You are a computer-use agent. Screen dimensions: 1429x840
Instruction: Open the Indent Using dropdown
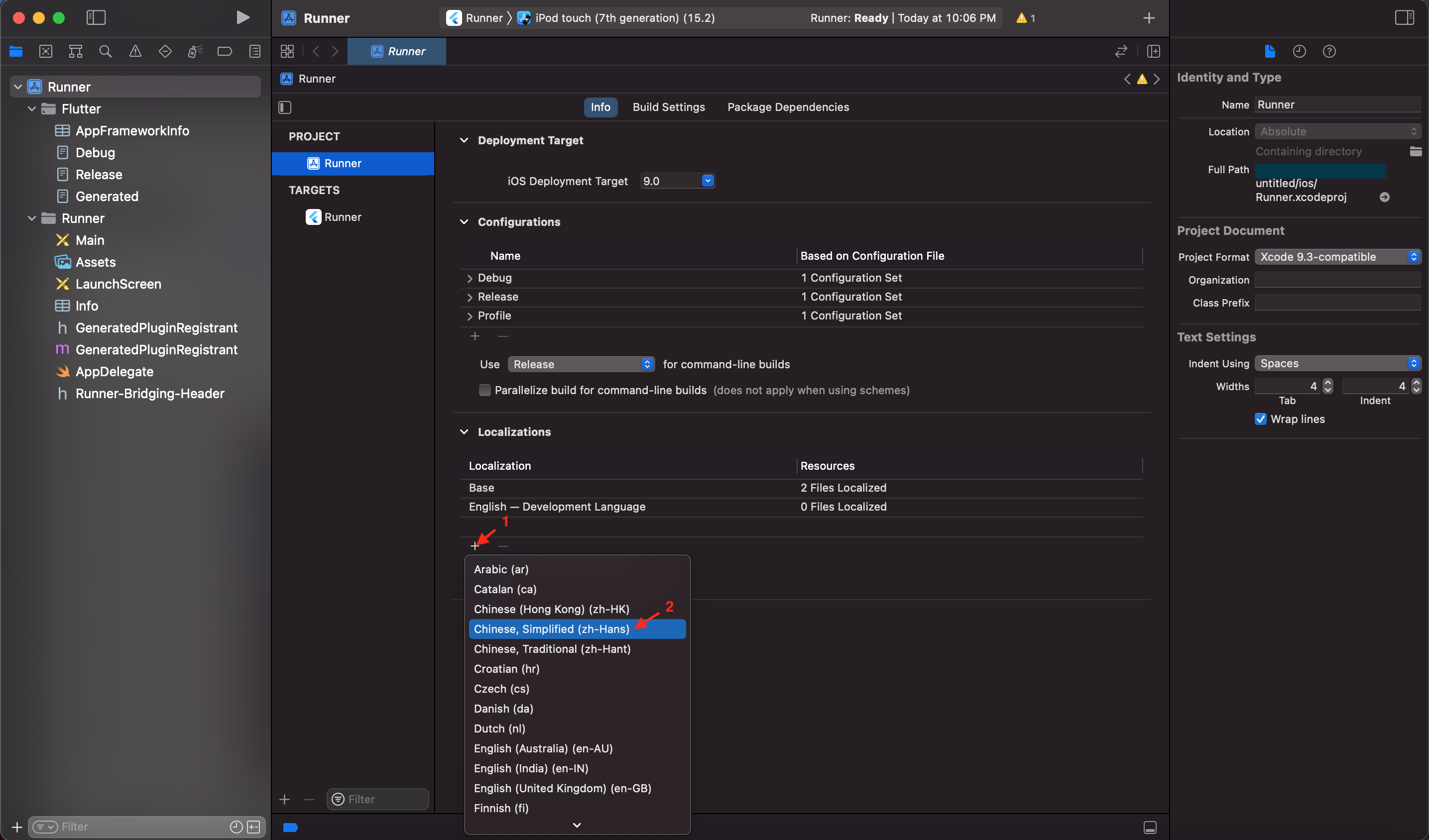click(1338, 363)
